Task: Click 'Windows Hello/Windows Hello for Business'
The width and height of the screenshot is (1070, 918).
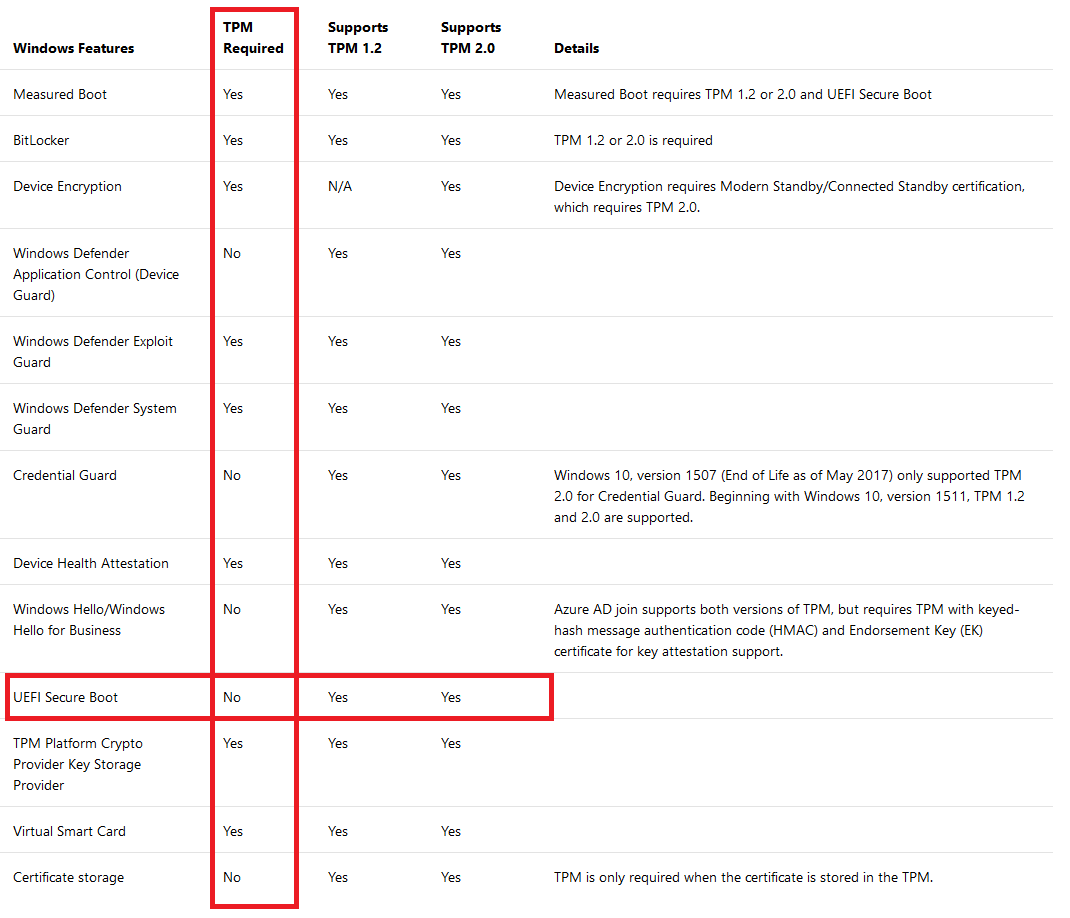Action: pyautogui.click(x=89, y=619)
